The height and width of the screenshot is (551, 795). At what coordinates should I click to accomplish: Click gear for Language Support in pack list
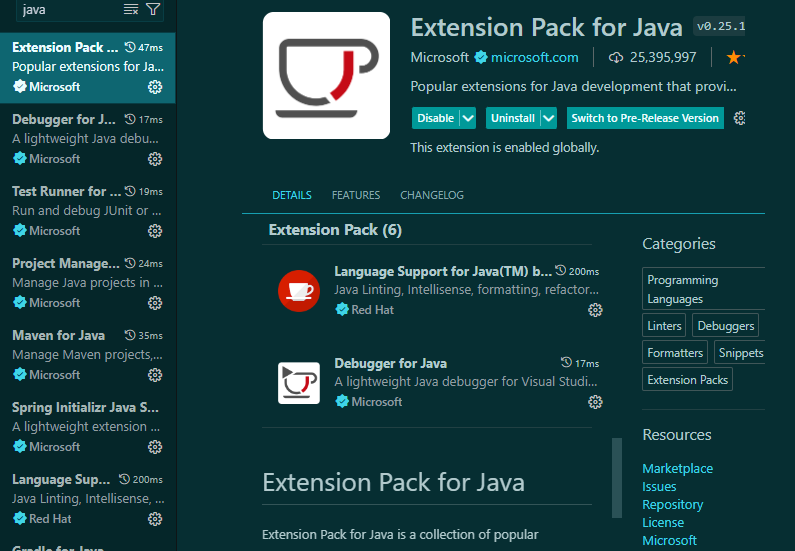tap(595, 310)
